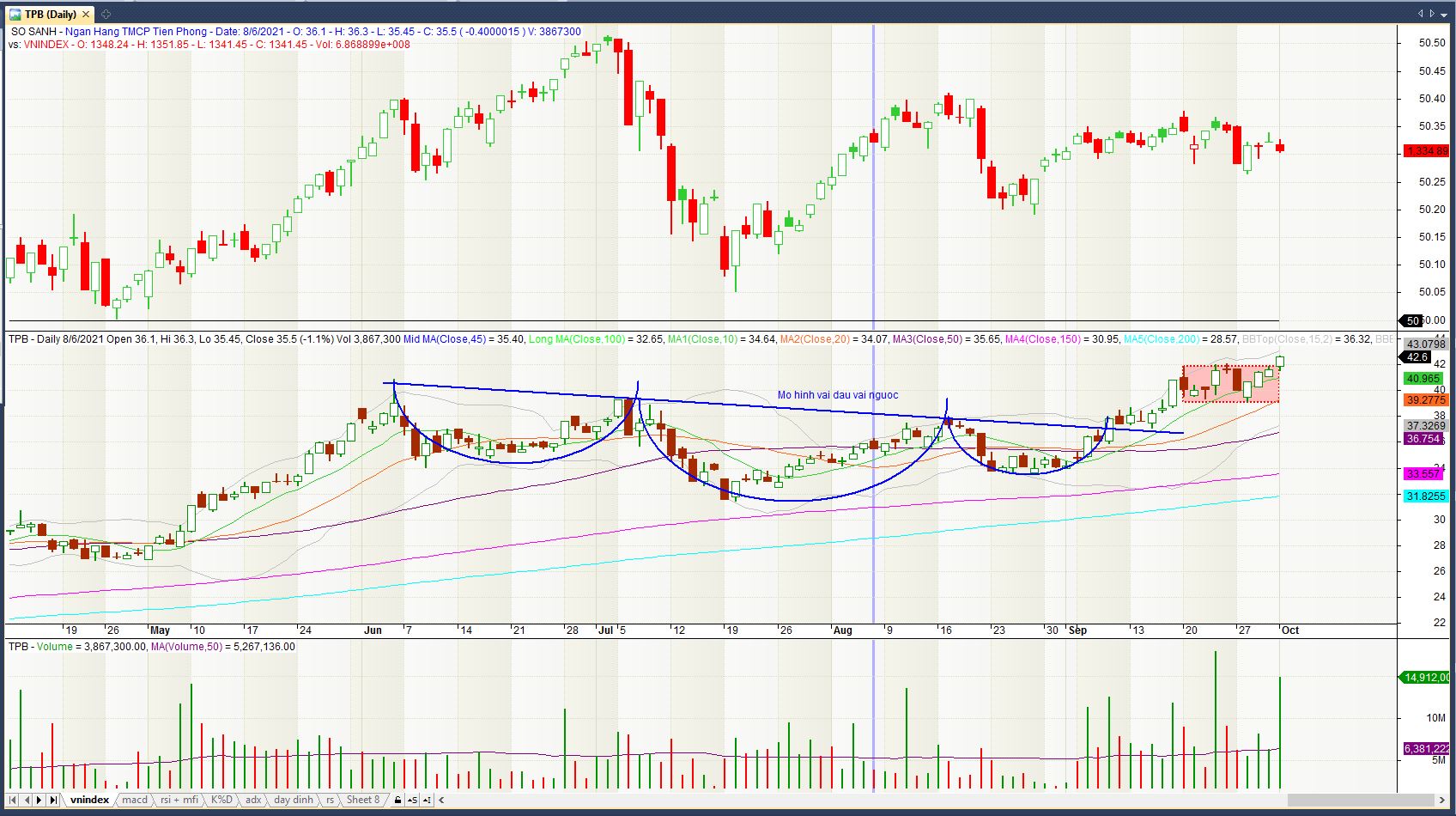The height and width of the screenshot is (816, 1456).
Task: Jump to the last chart sheet
Action: (x=53, y=800)
